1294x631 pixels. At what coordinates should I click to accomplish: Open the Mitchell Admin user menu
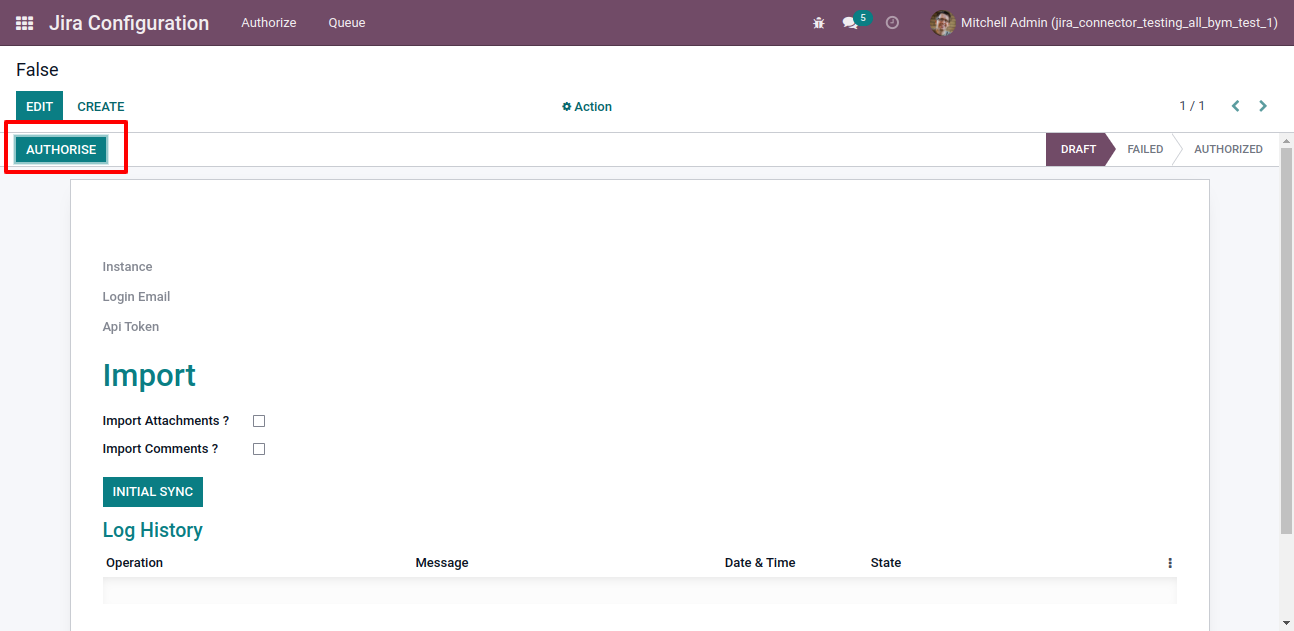[x=1104, y=23]
